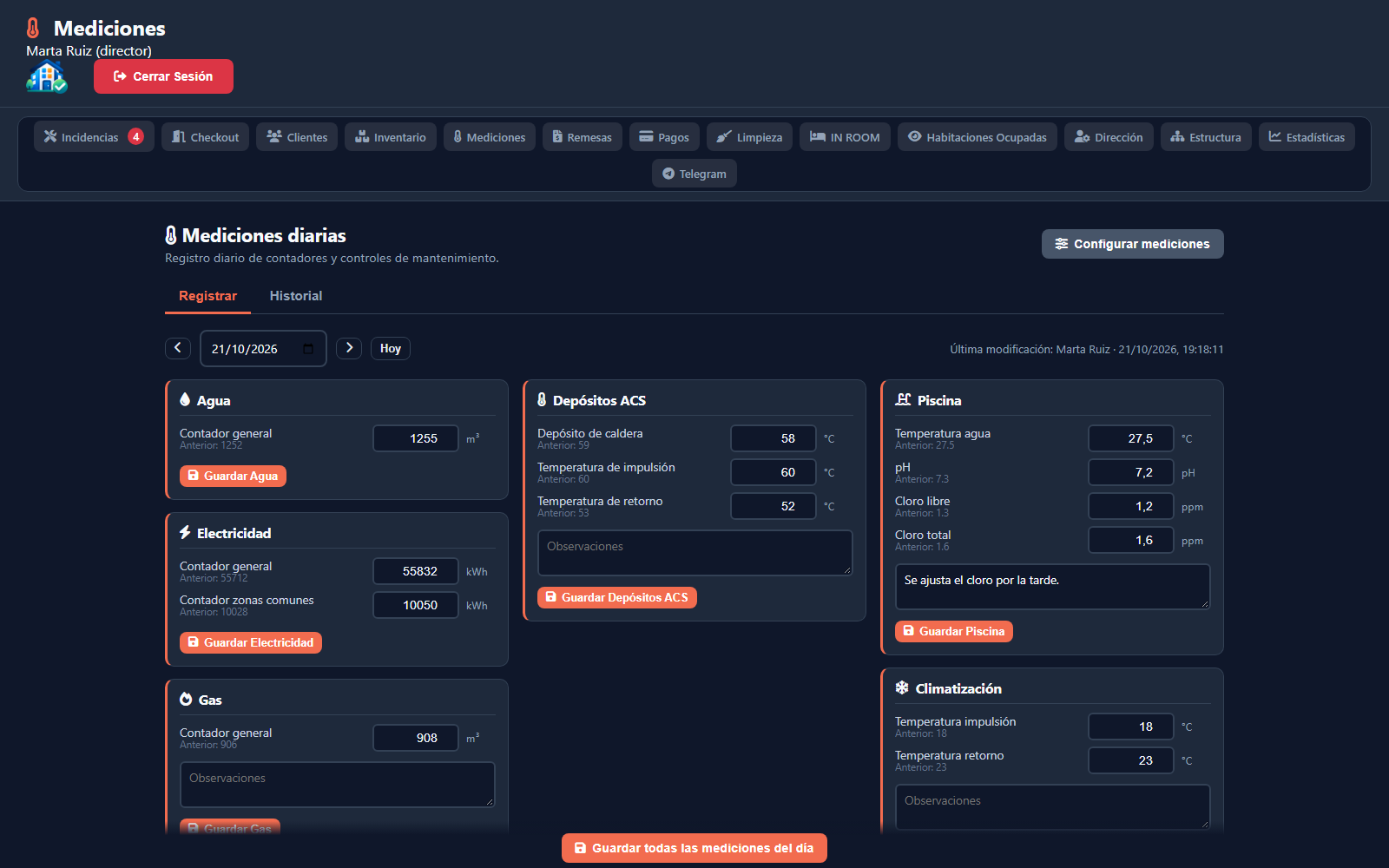Open the calendar picker in date field
Screen dimensions: 1389x868
click(308, 349)
